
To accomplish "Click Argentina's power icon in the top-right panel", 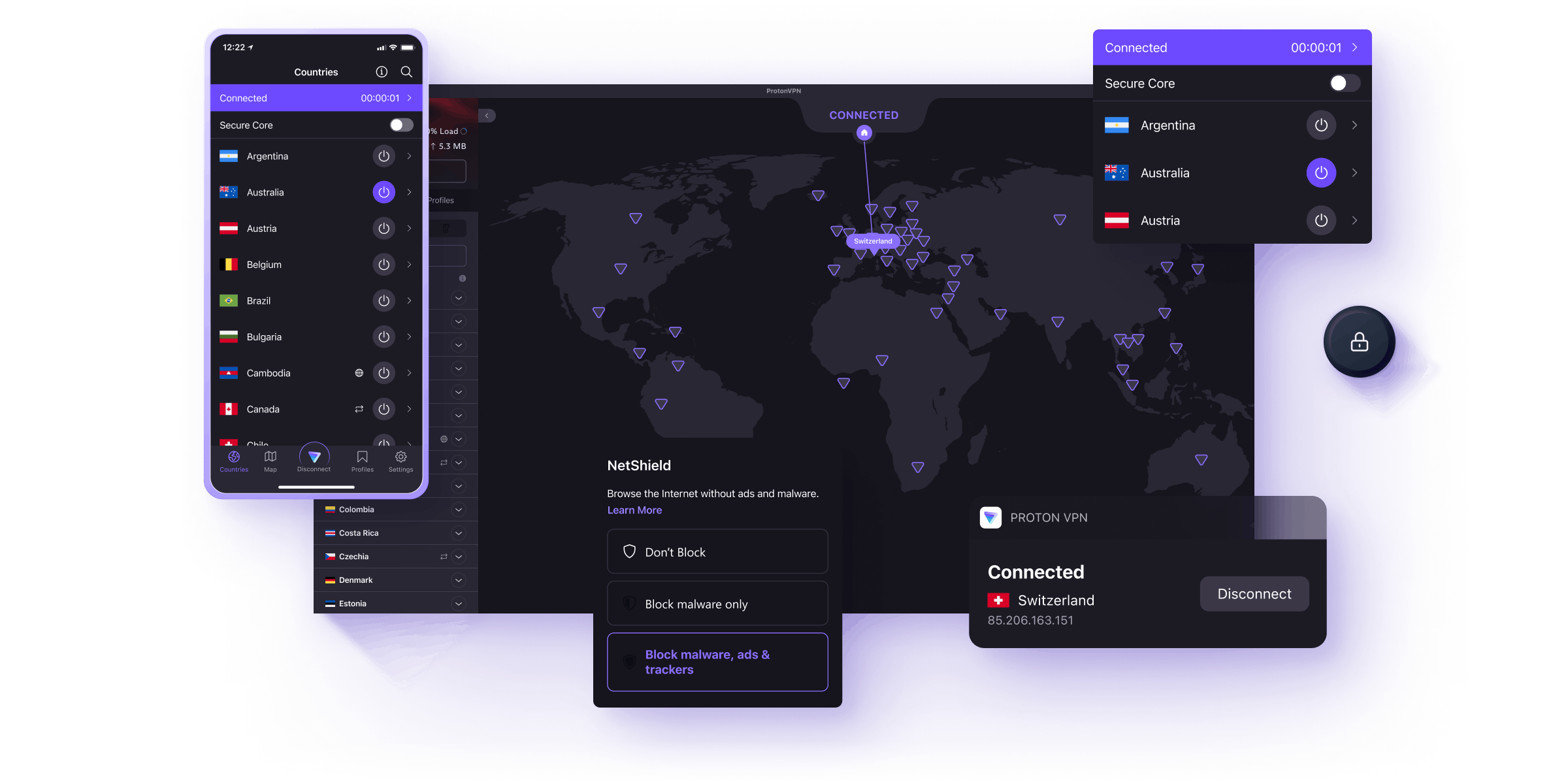I will pyautogui.click(x=1320, y=125).
